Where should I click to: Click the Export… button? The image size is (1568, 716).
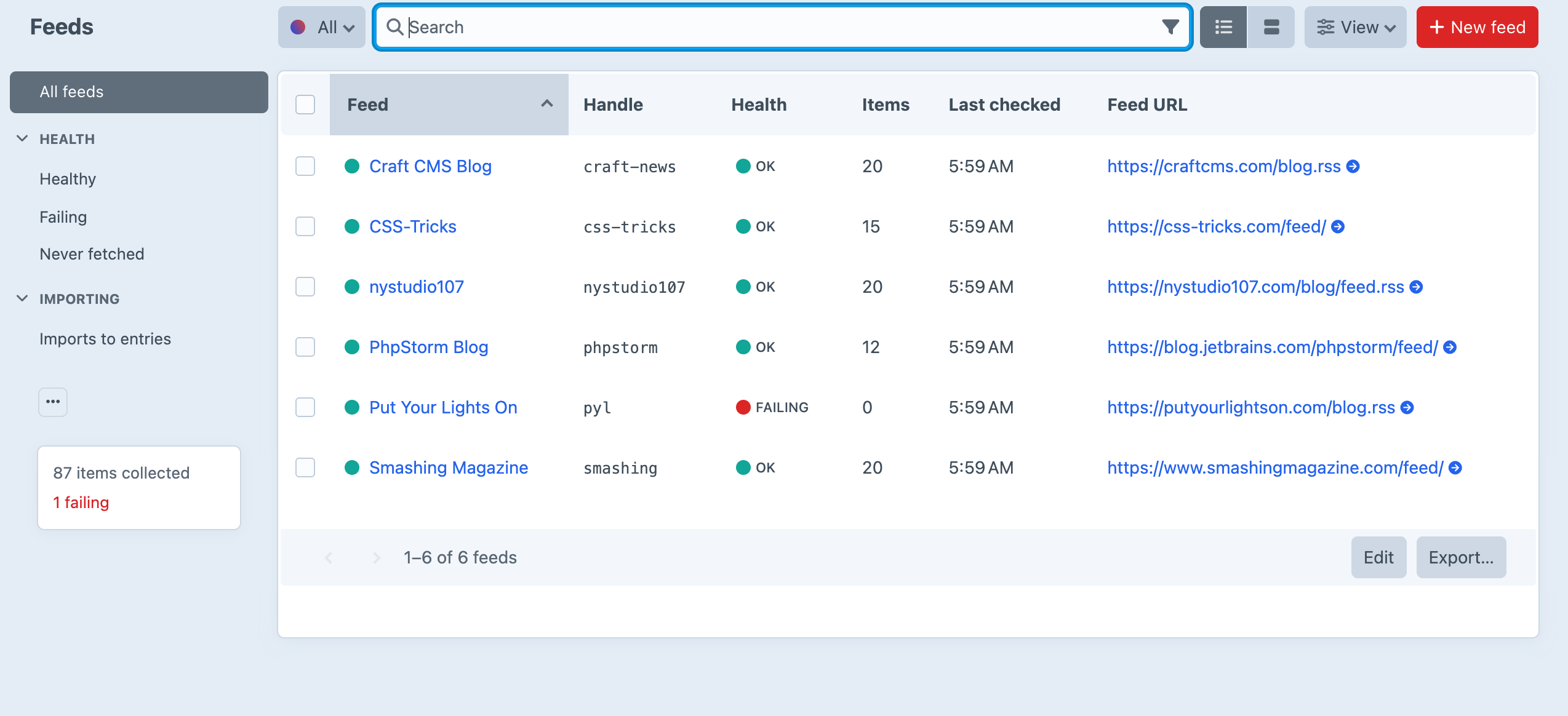pos(1461,557)
